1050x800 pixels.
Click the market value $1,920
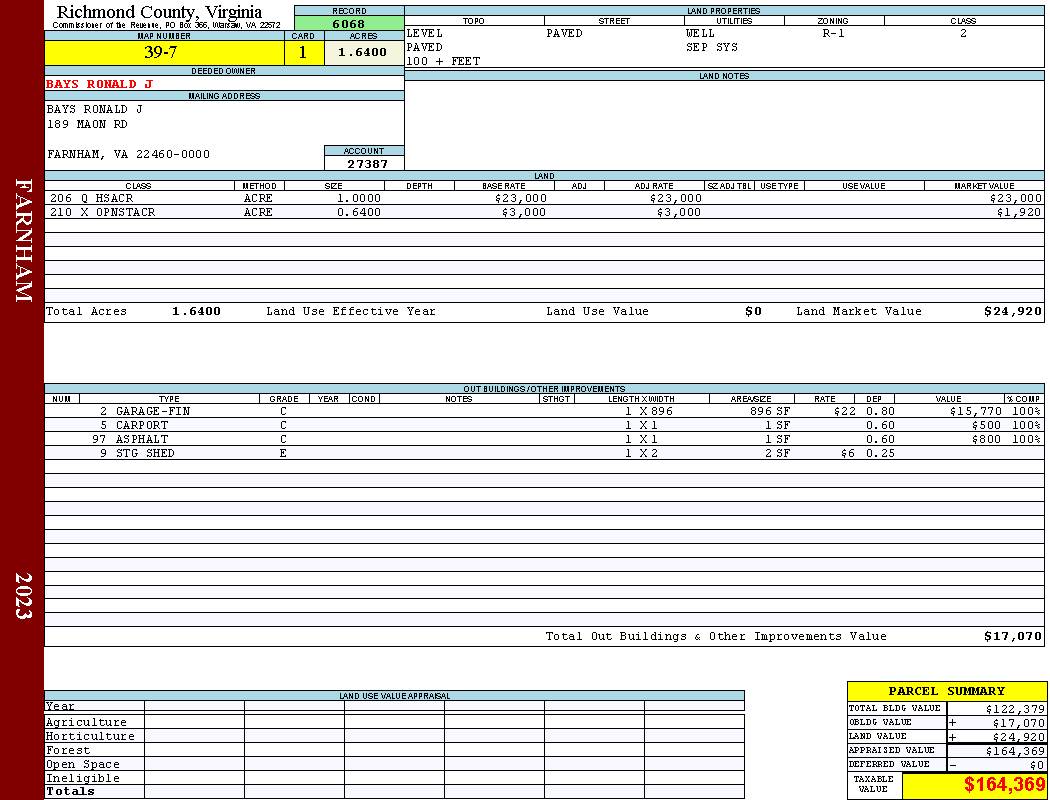1019,212
